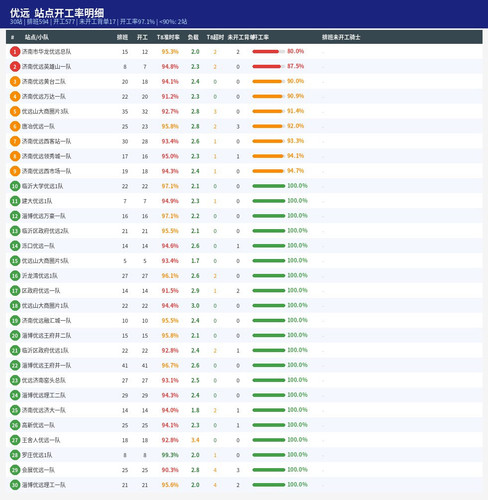Click the 41 shift count in row 22
Screen dimensions: 488x500
coord(125,366)
